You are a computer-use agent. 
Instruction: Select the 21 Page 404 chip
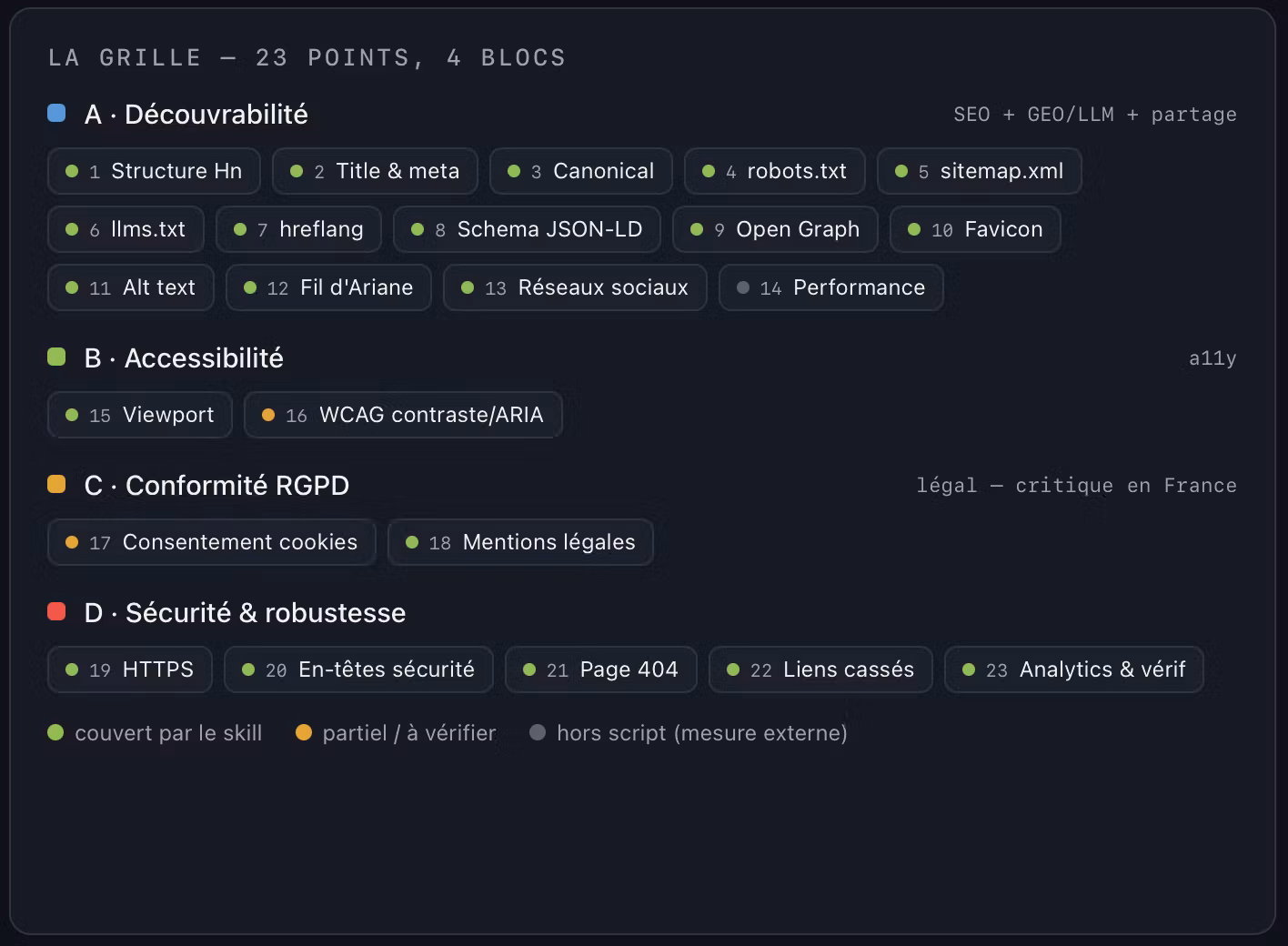[x=600, y=669]
